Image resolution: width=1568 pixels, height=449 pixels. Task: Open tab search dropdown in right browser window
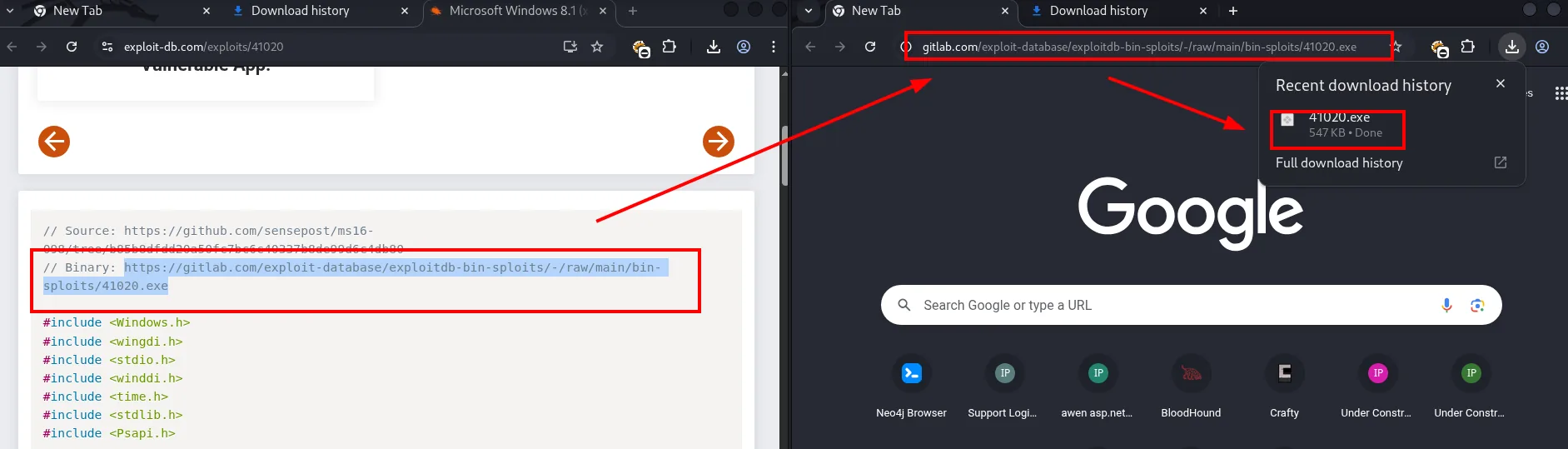tap(809, 11)
